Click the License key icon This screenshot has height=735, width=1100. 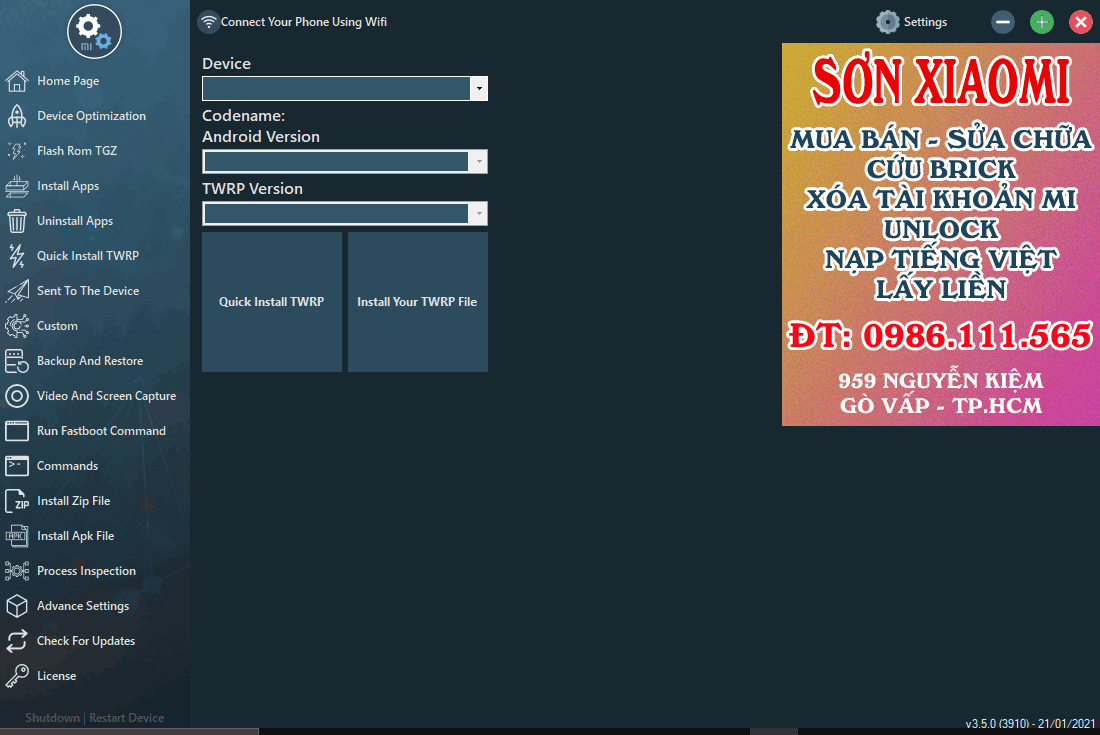[17, 676]
